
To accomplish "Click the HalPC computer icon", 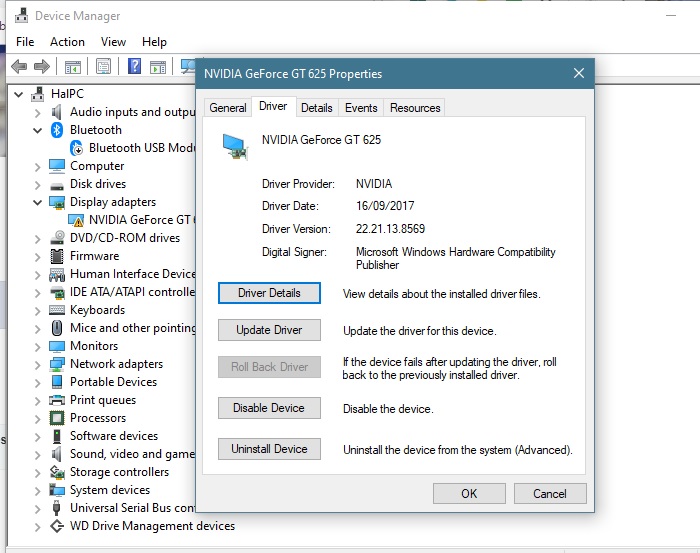I will pyautogui.click(x=38, y=94).
